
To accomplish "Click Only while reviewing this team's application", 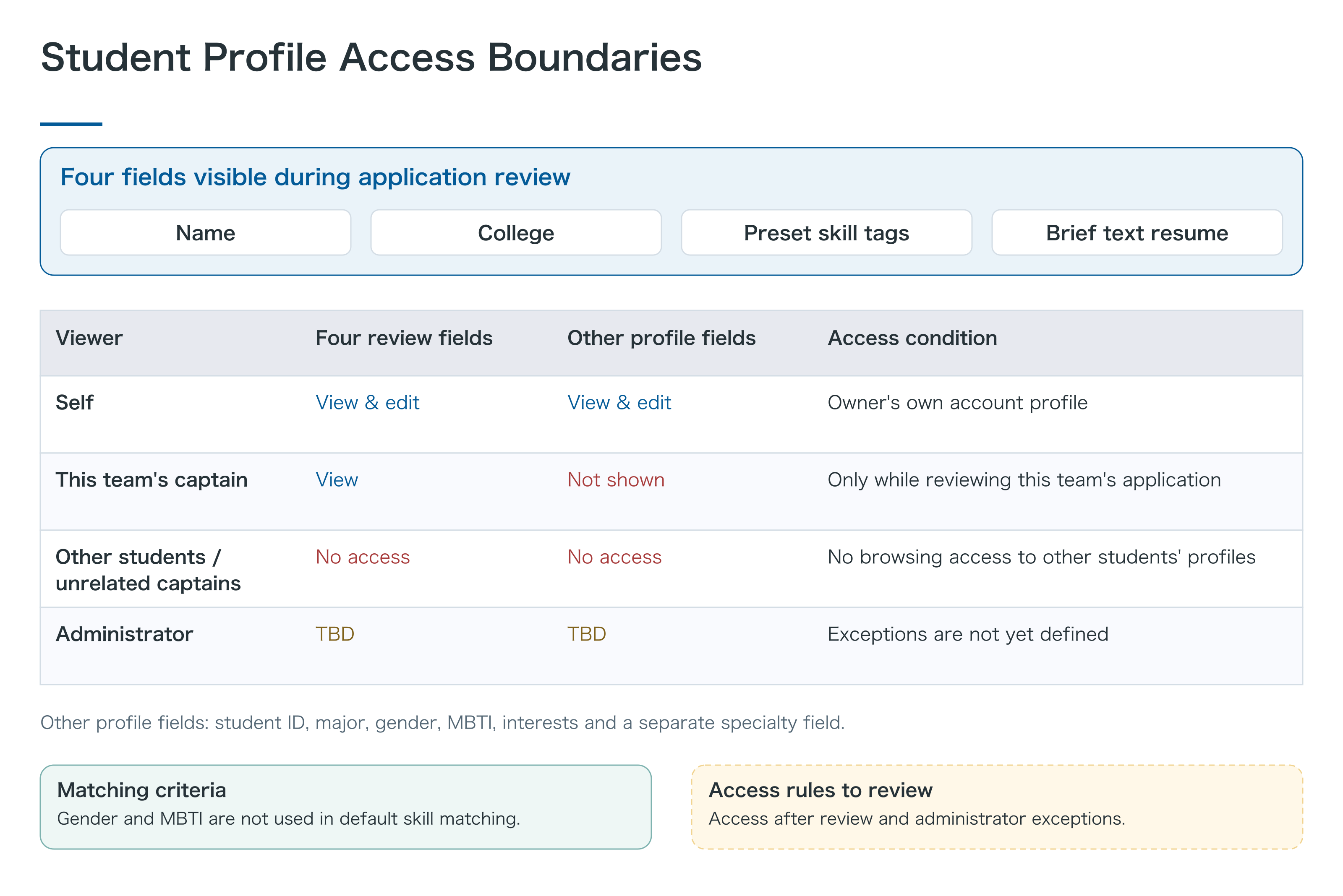I will tap(1024, 480).
